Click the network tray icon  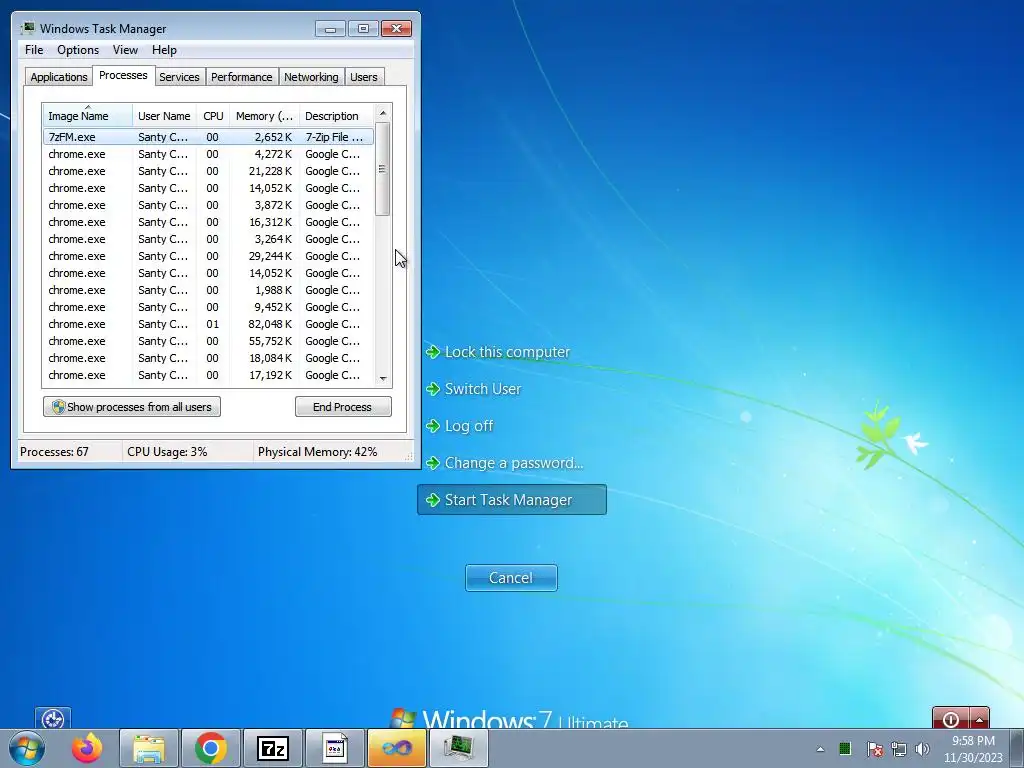coord(899,749)
